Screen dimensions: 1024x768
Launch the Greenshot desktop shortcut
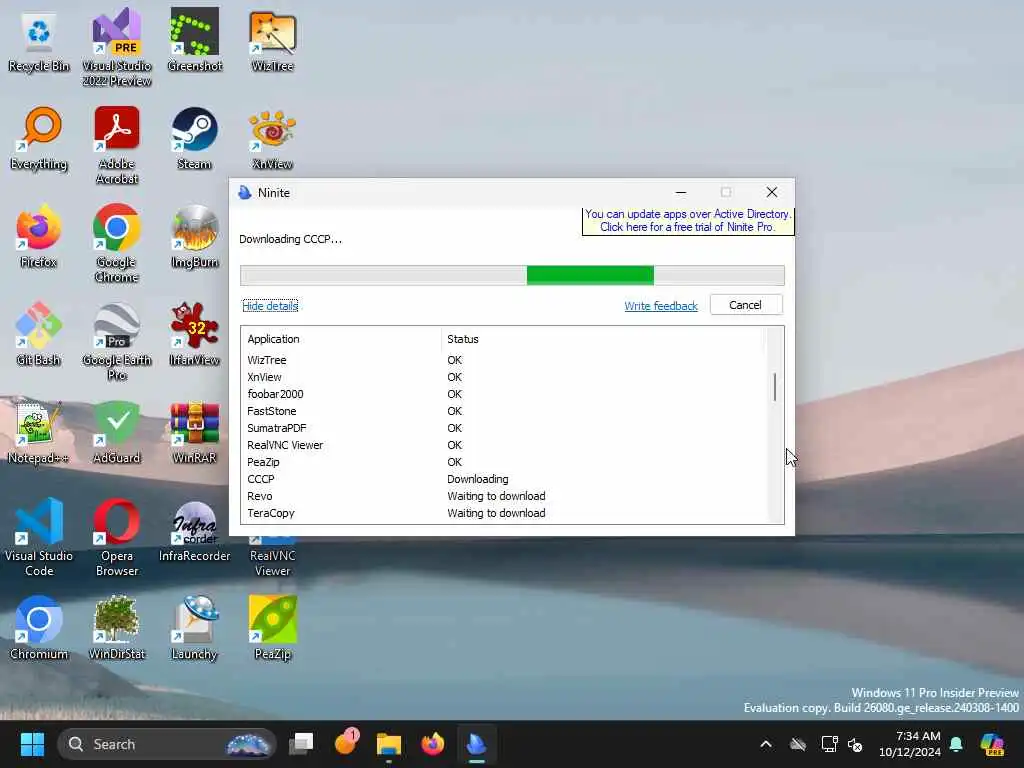(x=195, y=40)
